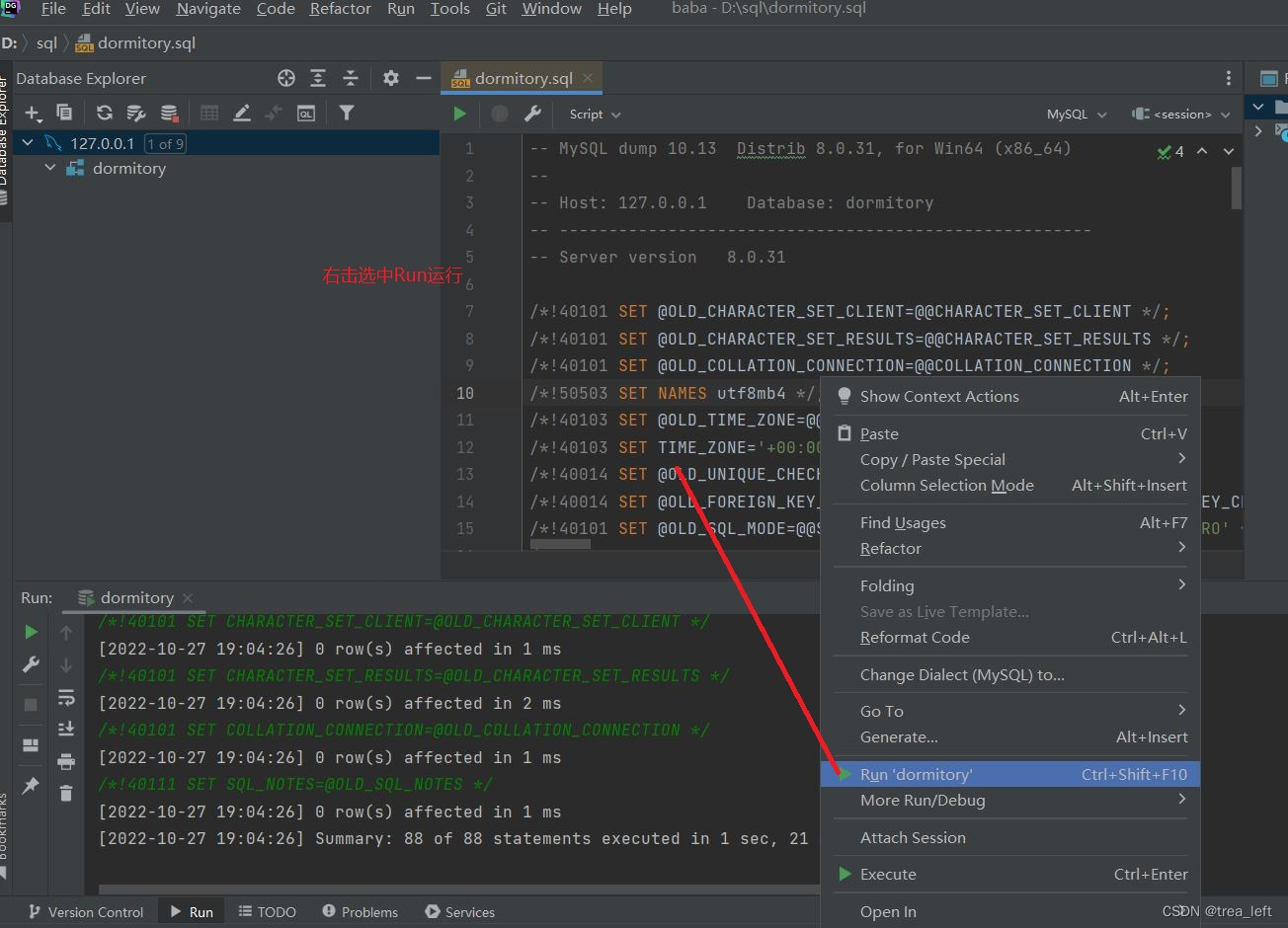The height and width of the screenshot is (928, 1288).
Task: Hide the Database Explorer panel
Action: [424, 78]
